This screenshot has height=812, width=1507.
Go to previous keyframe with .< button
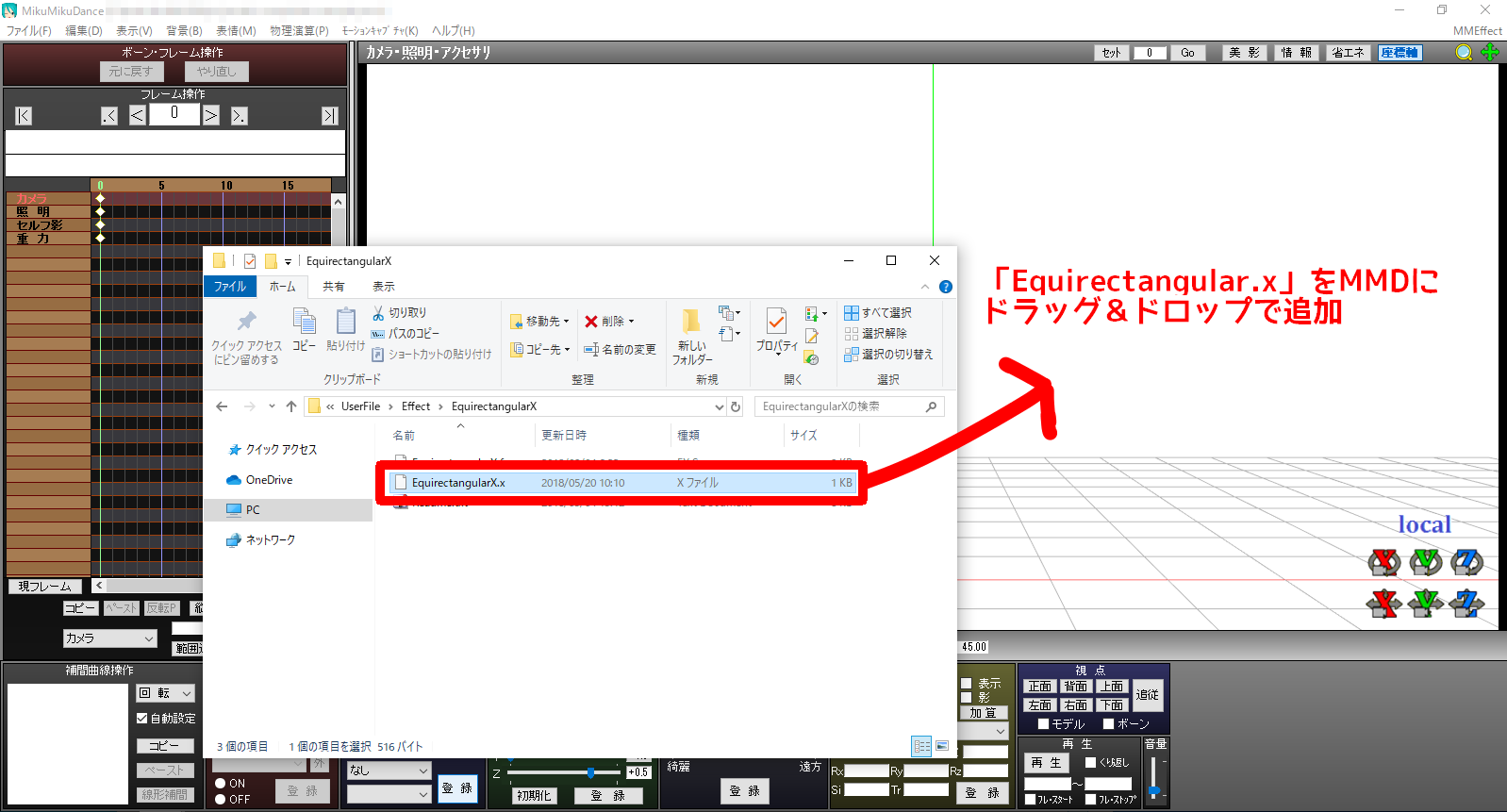coord(109,116)
